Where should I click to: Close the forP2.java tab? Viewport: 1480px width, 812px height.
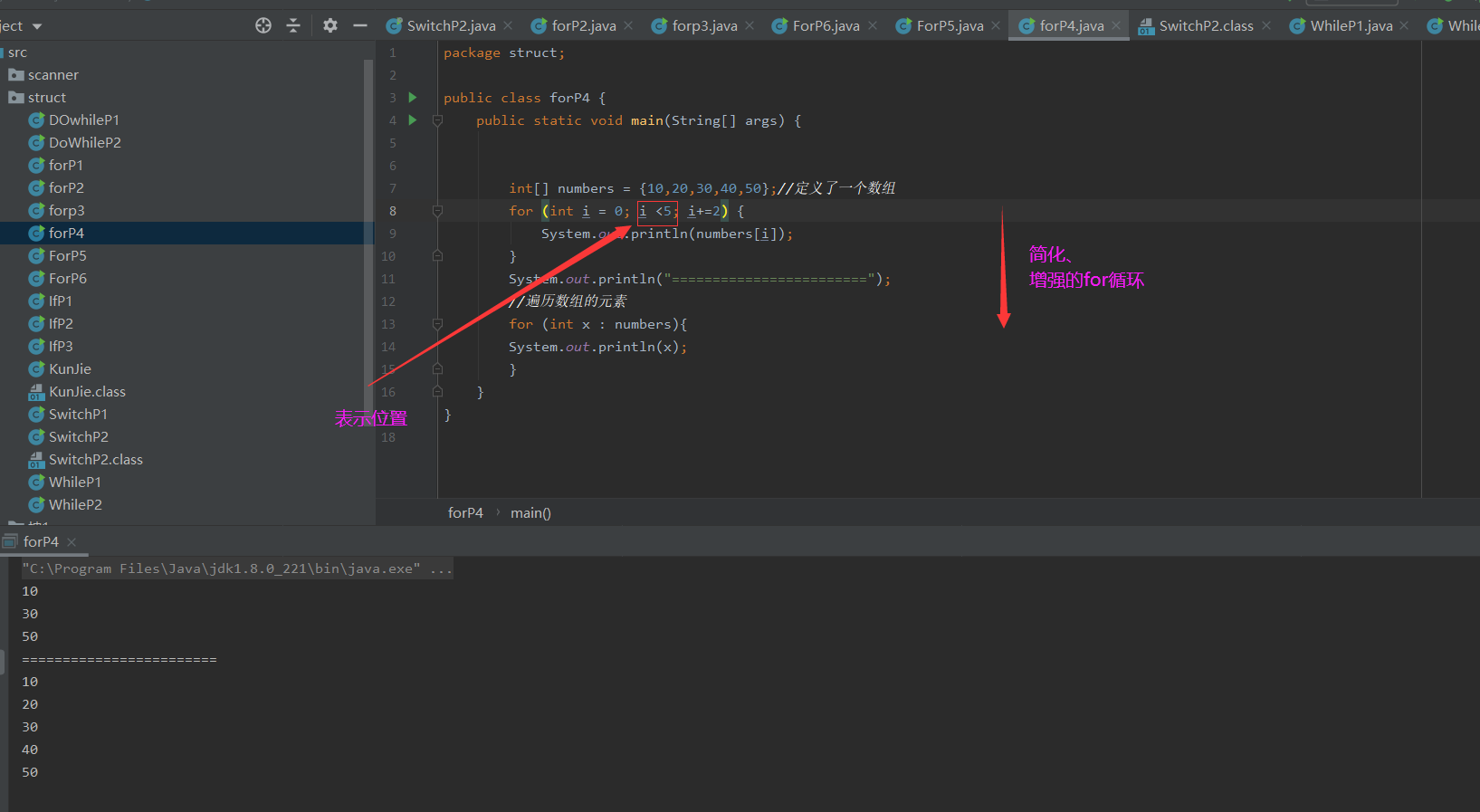pyautogui.click(x=628, y=25)
